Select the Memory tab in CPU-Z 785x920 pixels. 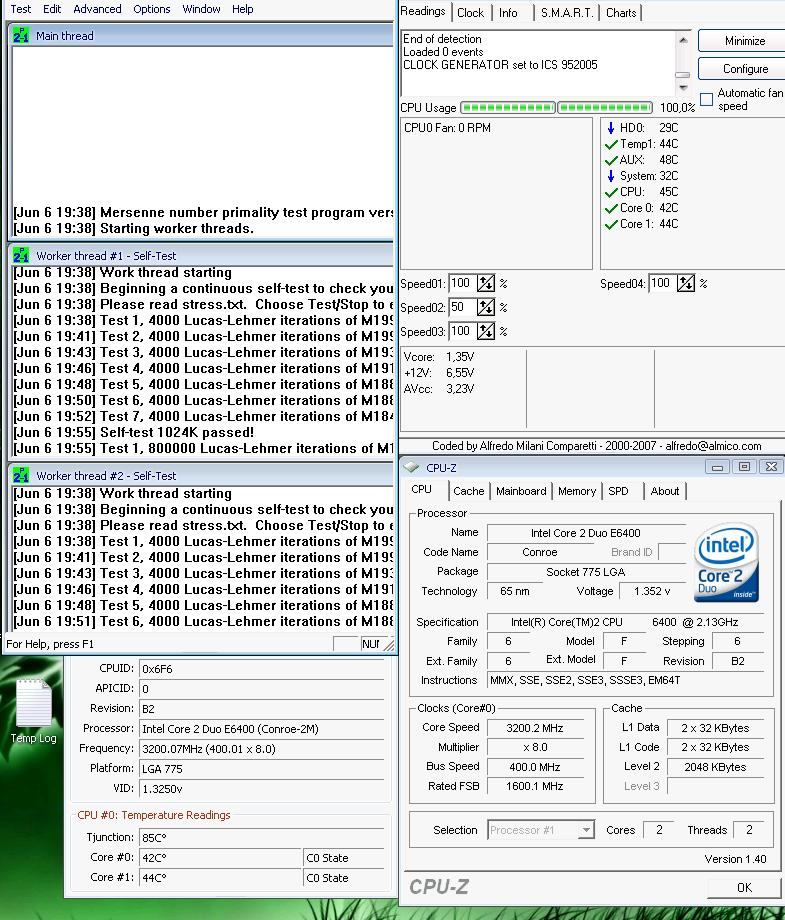(x=577, y=491)
